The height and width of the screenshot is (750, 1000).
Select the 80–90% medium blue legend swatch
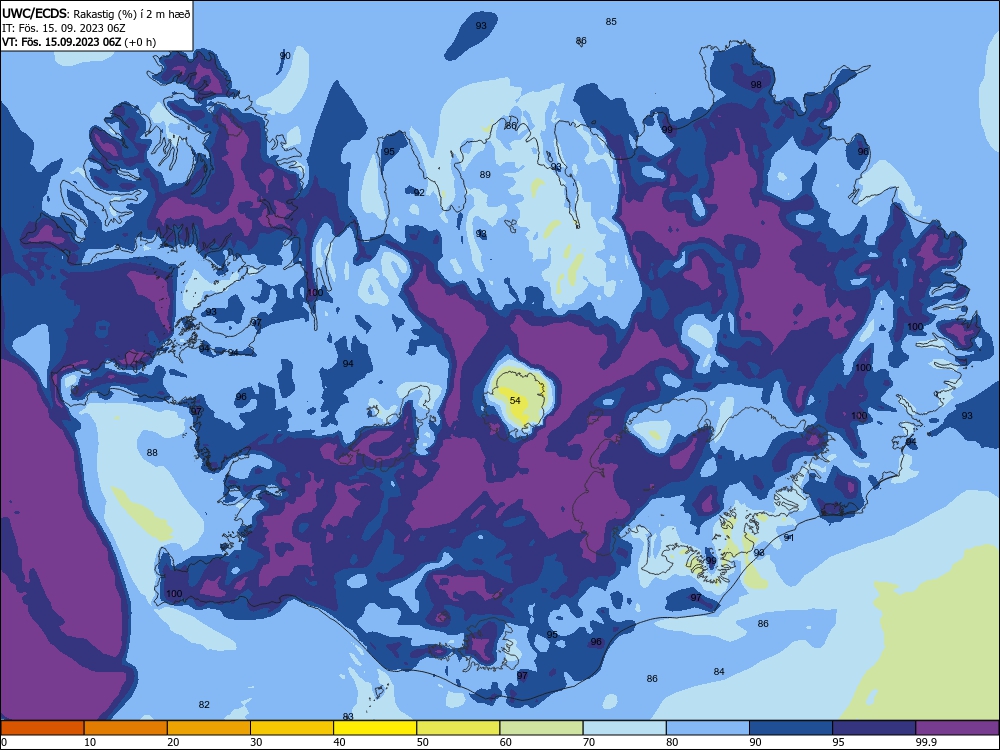(708, 728)
